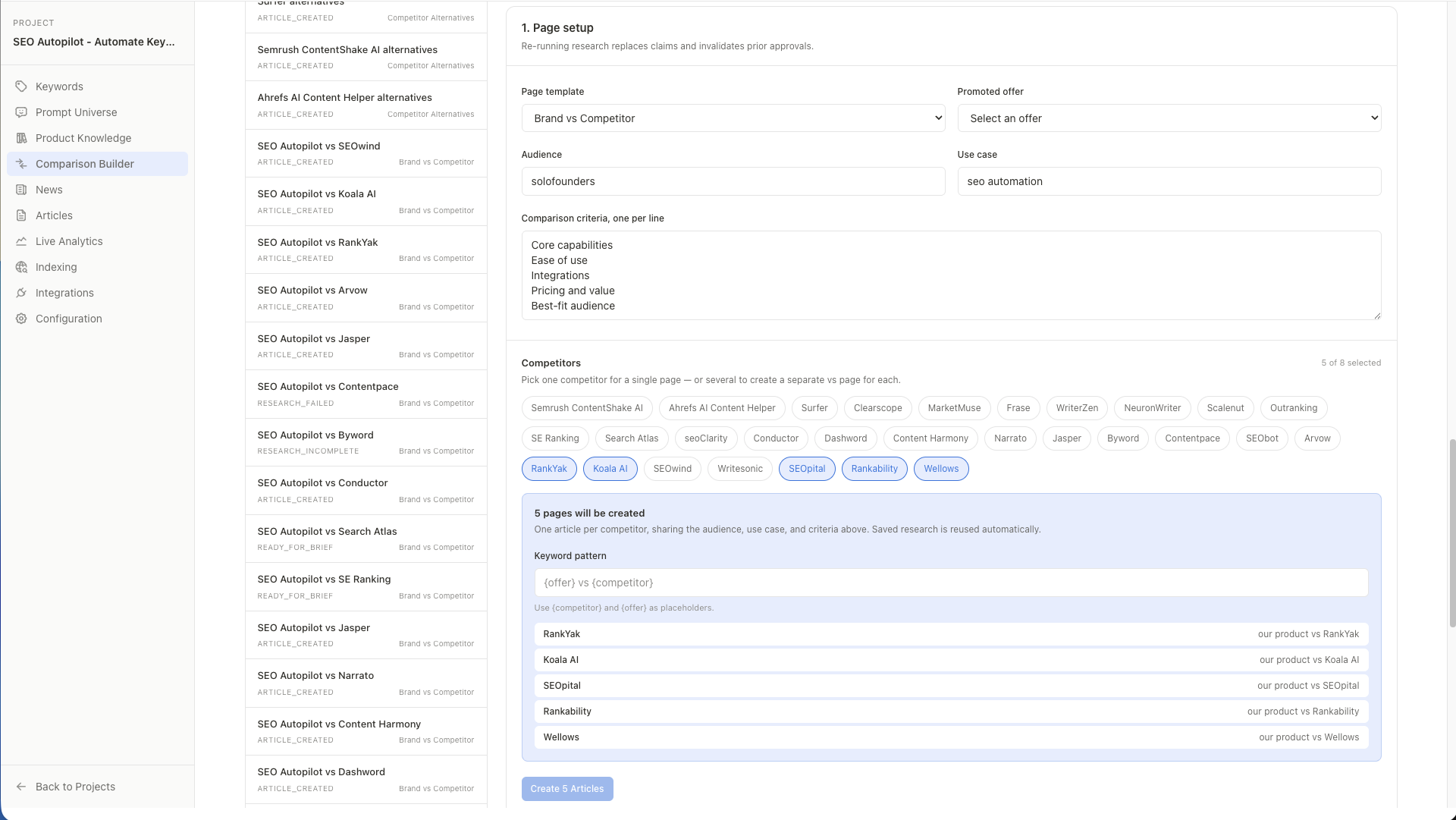Select the Semrush ContentShake AI chip

pos(587,408)
